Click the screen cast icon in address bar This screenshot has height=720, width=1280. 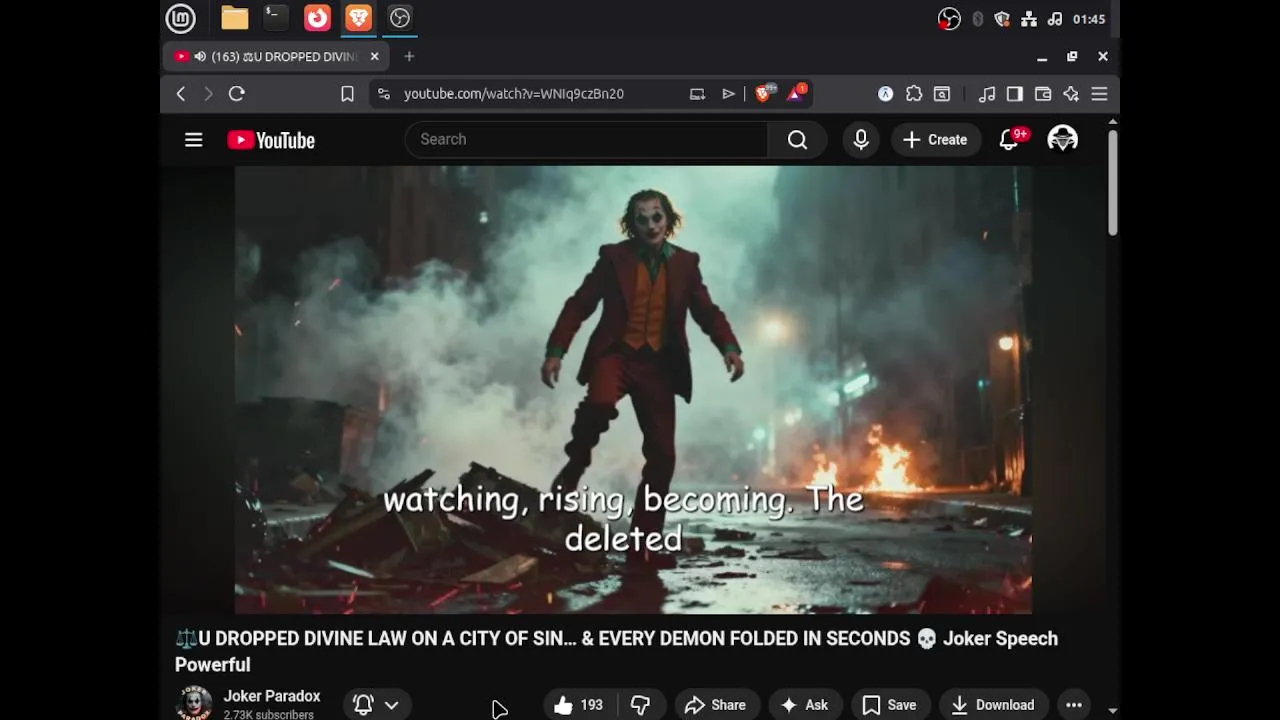697,94
